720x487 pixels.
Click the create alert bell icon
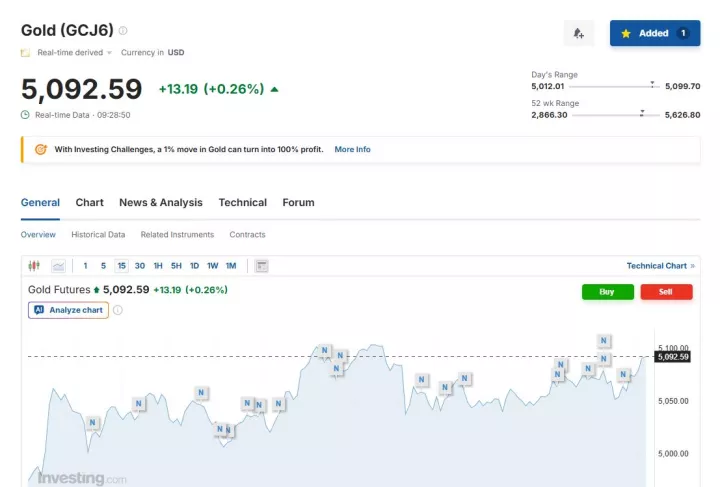pyautogui.click(x=578, y=33)
